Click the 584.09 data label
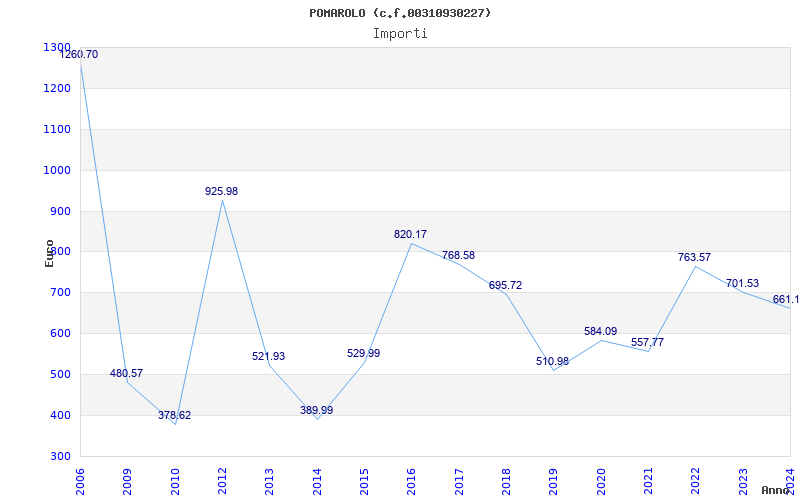Screen dimensions: 800x500 point(601,332)
